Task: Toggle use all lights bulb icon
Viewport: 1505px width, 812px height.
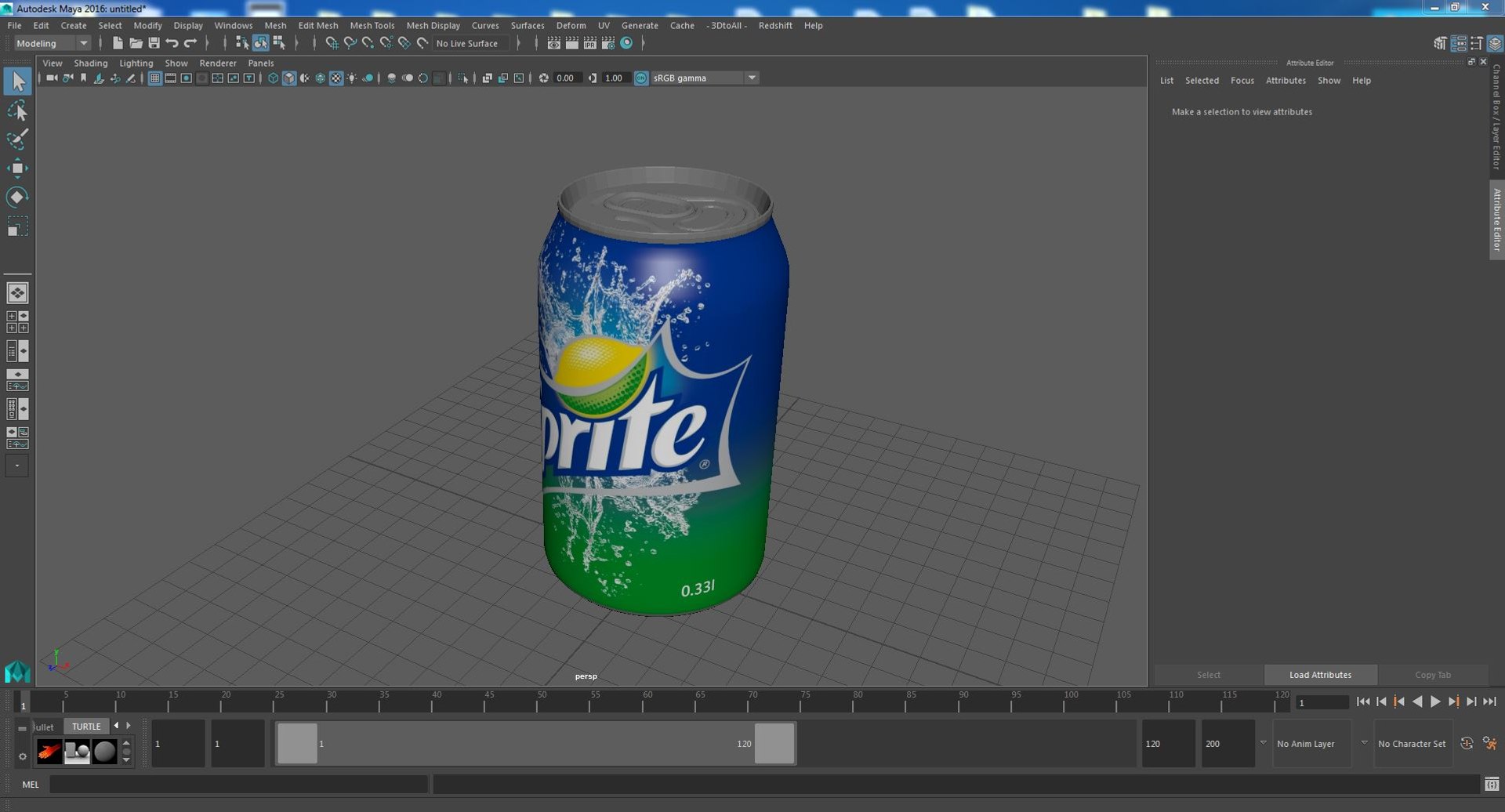Action: pos(352,78)
